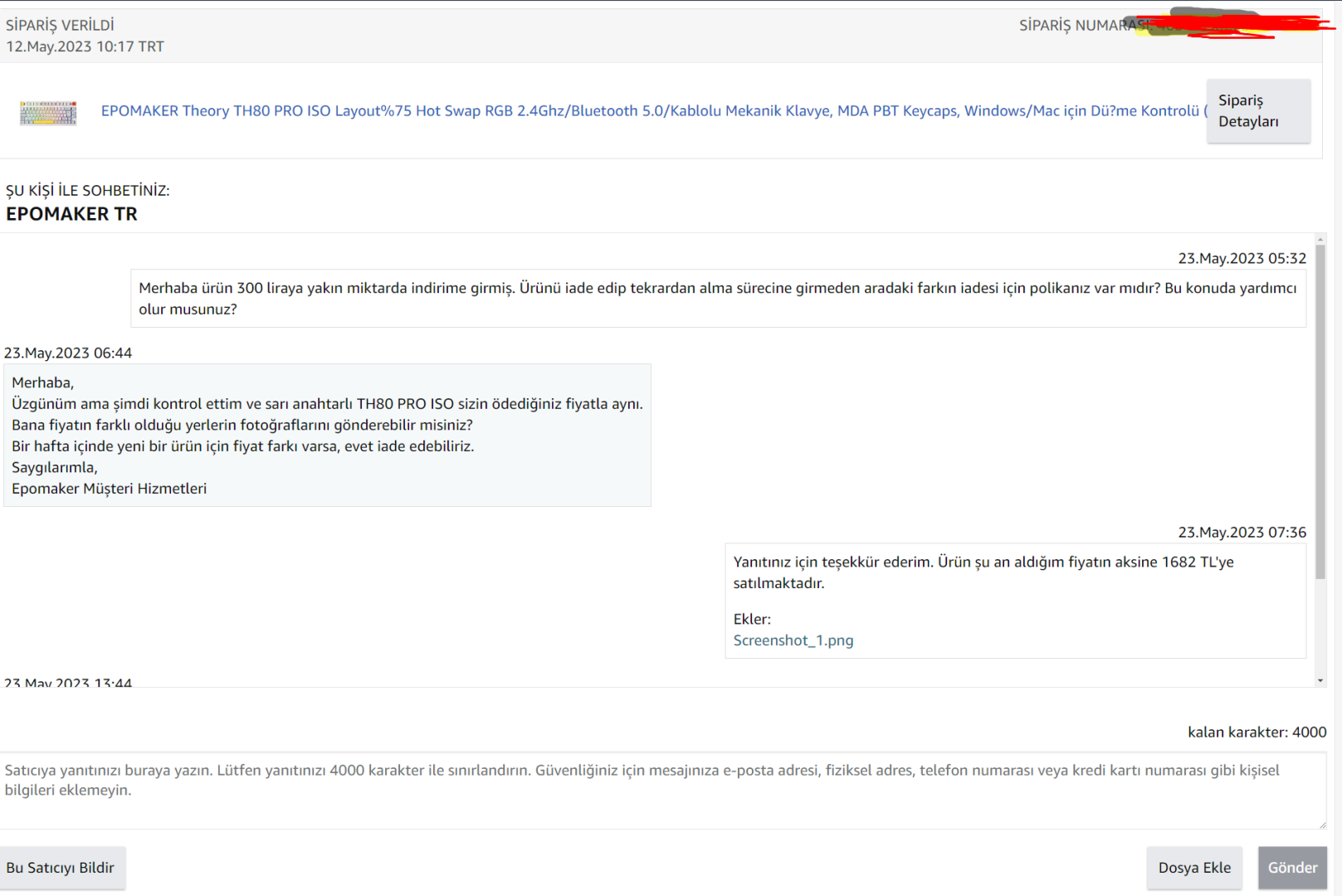Focus the seller reply text box
This screenshot has height=896, width=1342.
tap(663, 791)
